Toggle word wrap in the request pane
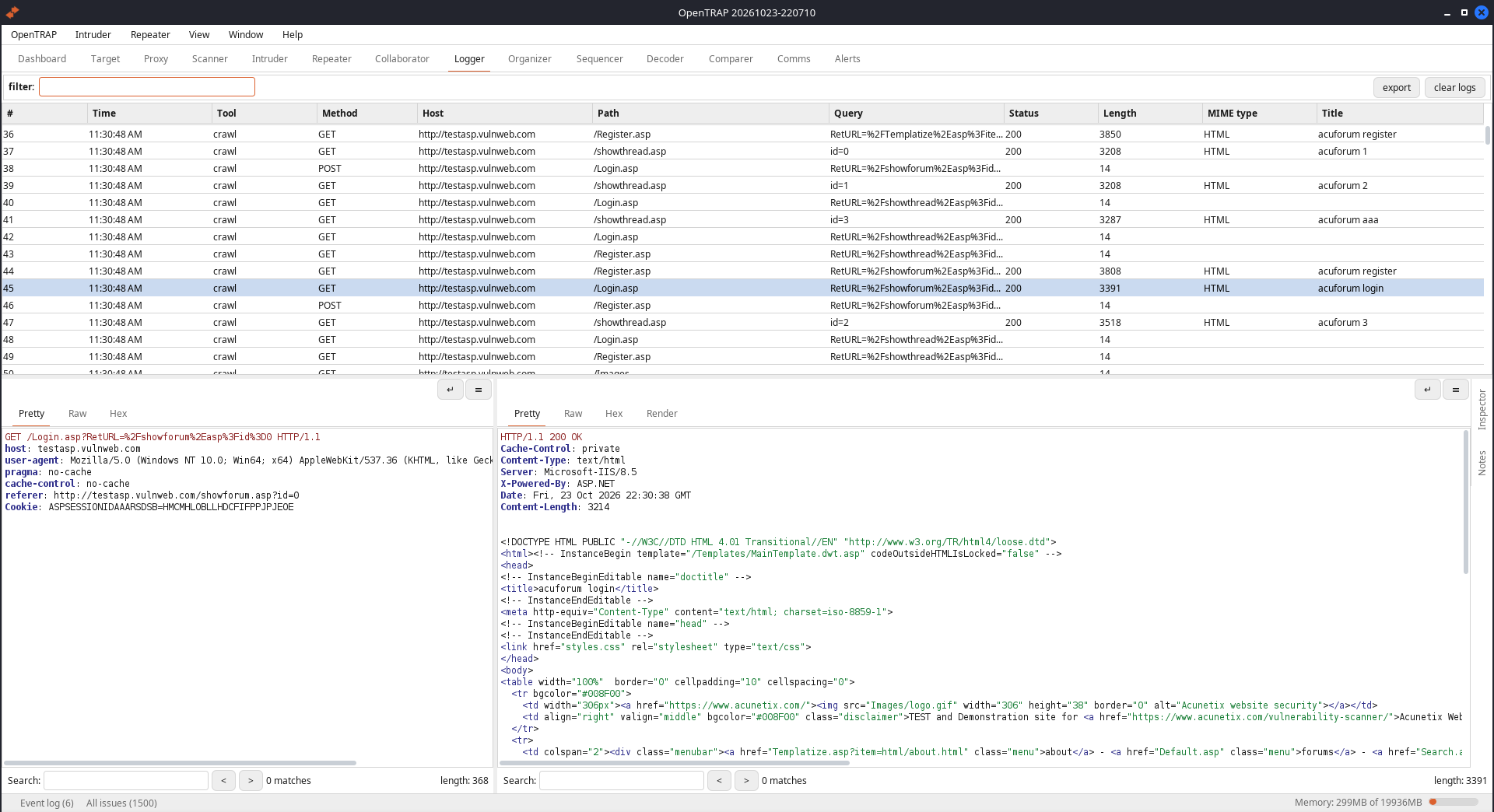 [450, 390]
